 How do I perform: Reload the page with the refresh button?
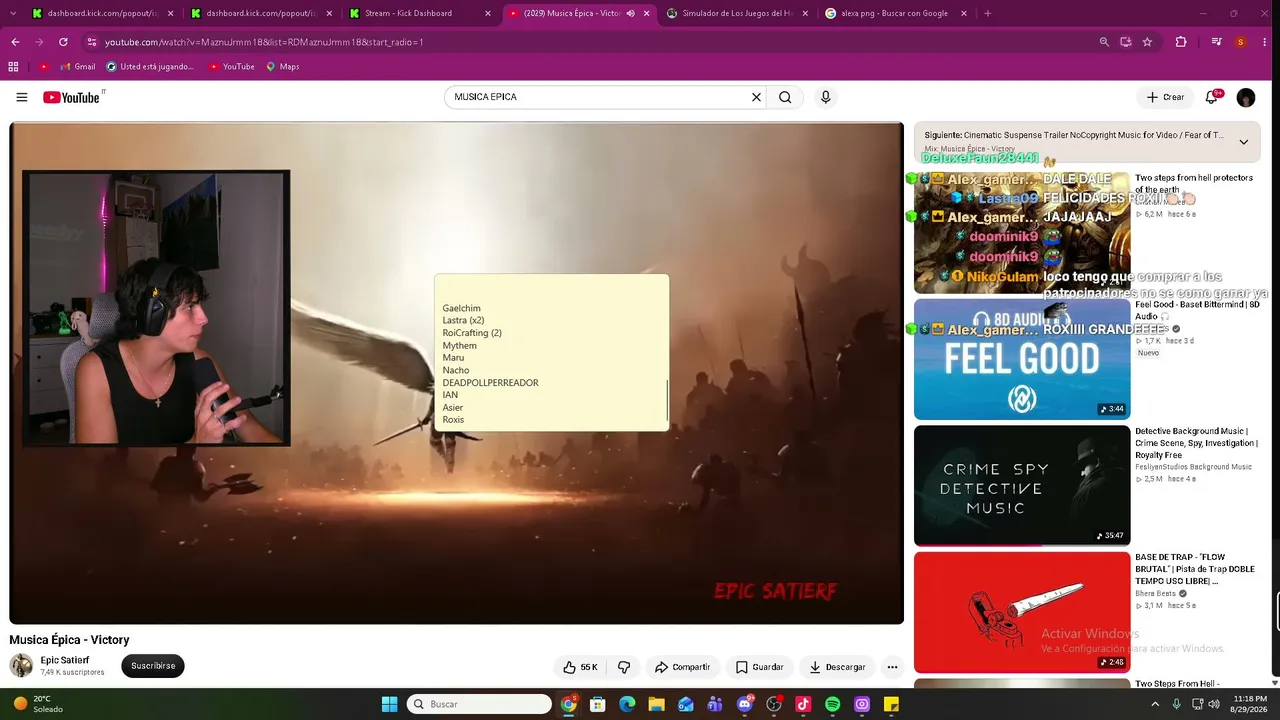coord(63,42)
